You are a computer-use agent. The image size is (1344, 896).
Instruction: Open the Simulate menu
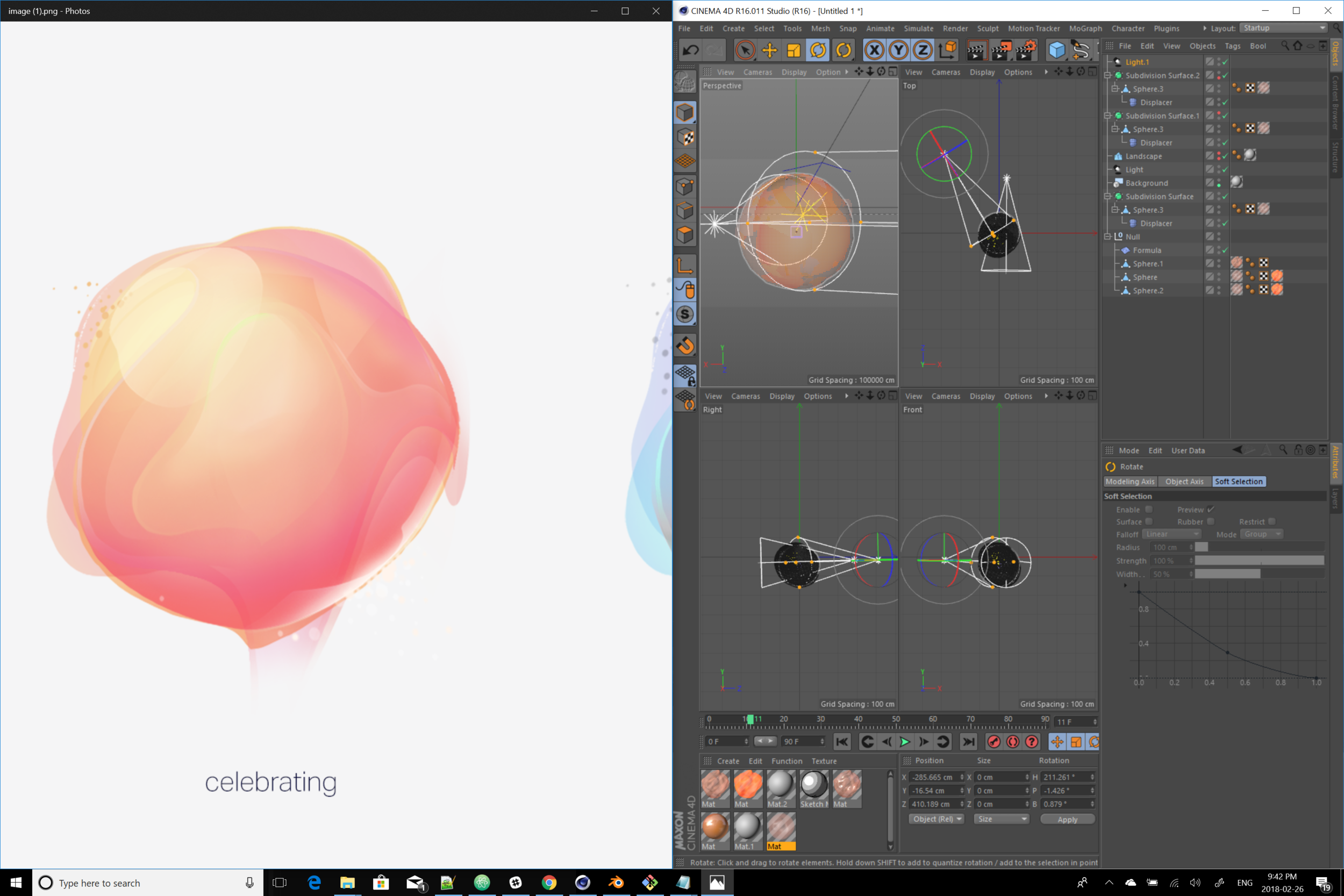click(918, 28)
